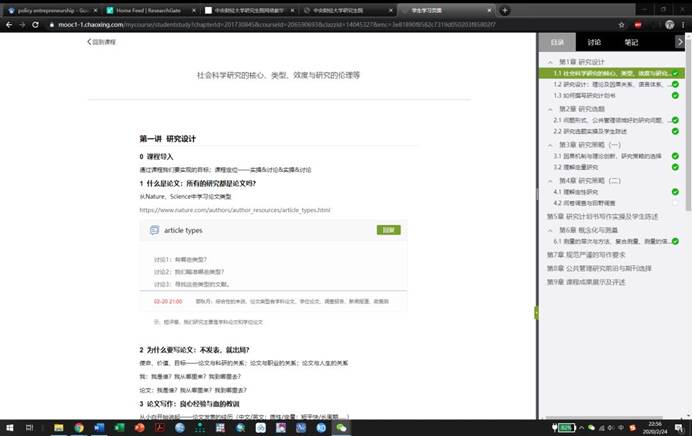Switch to the 笔记 tab
The height and width of the screenshot is (436, 692).
631,43
